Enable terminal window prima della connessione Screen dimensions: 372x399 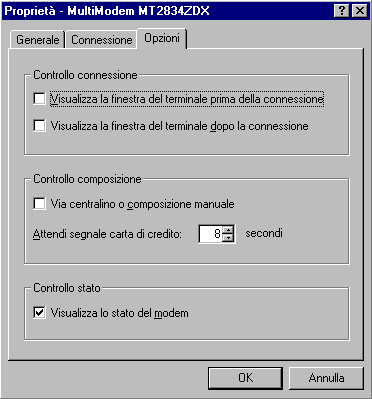click(39, 99)
